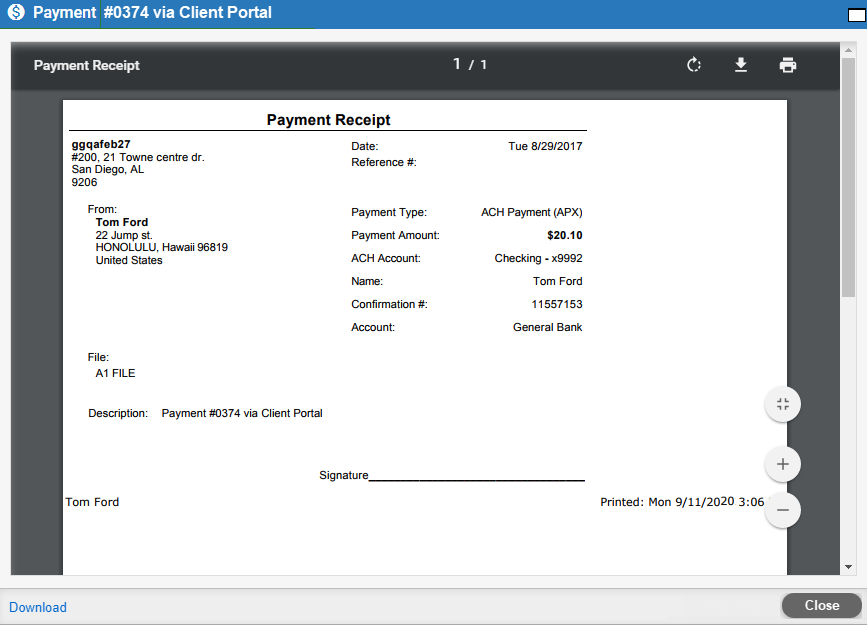Click the Download link at the bottom
The width and height of the screenshot is (867, 625).
tap(38, 607)
